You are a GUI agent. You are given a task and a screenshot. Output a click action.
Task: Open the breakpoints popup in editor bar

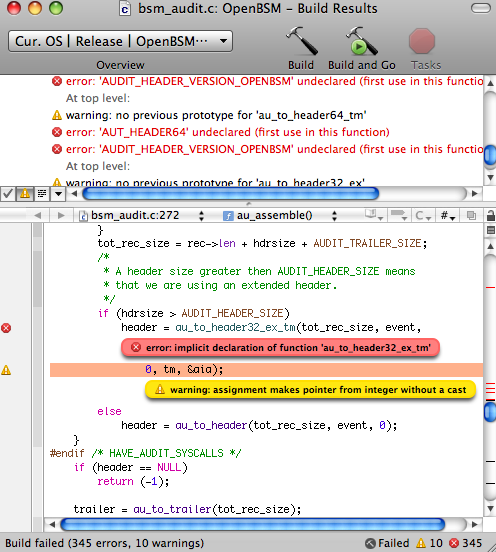[x=398, y=215]
